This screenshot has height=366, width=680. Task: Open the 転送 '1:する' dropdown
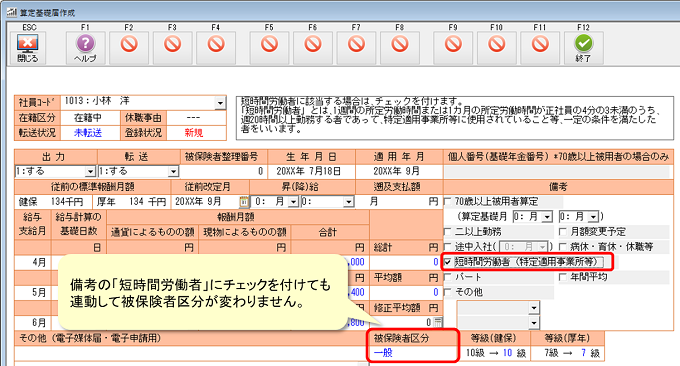click(x=173, y=172)
